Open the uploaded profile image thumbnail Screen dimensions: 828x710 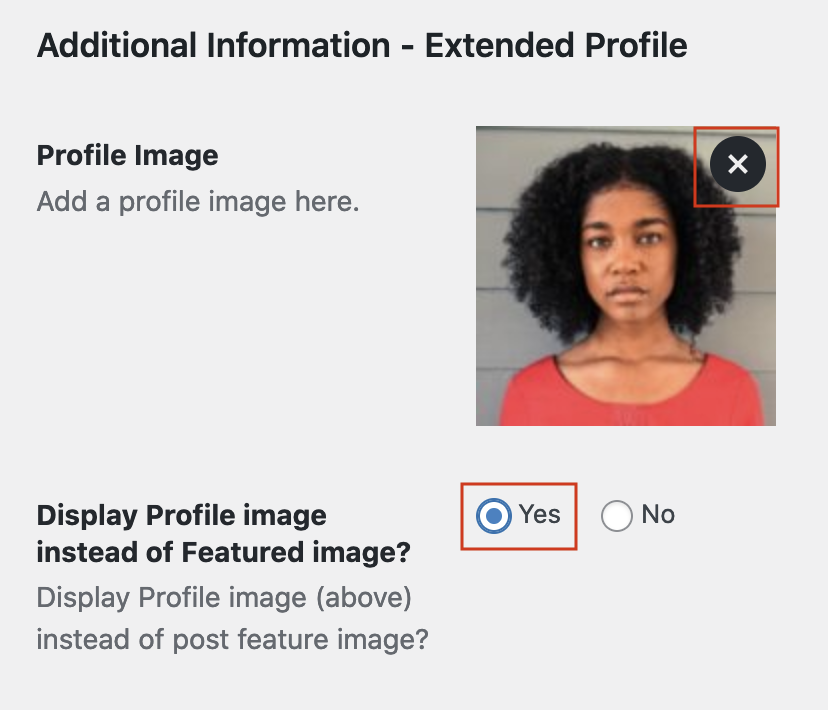[x=625, y=300]
